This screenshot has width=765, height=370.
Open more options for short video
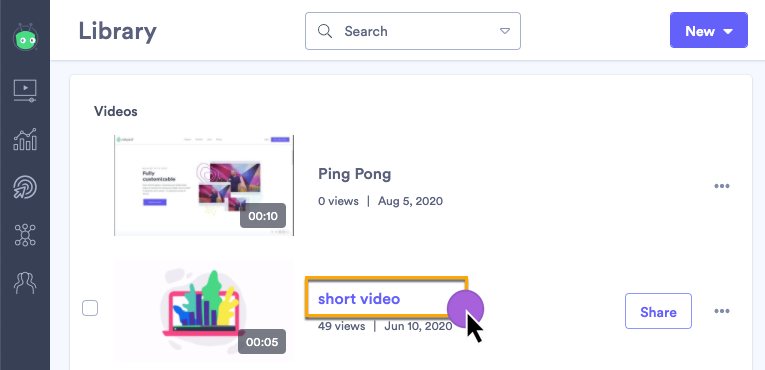pos(722,311)
